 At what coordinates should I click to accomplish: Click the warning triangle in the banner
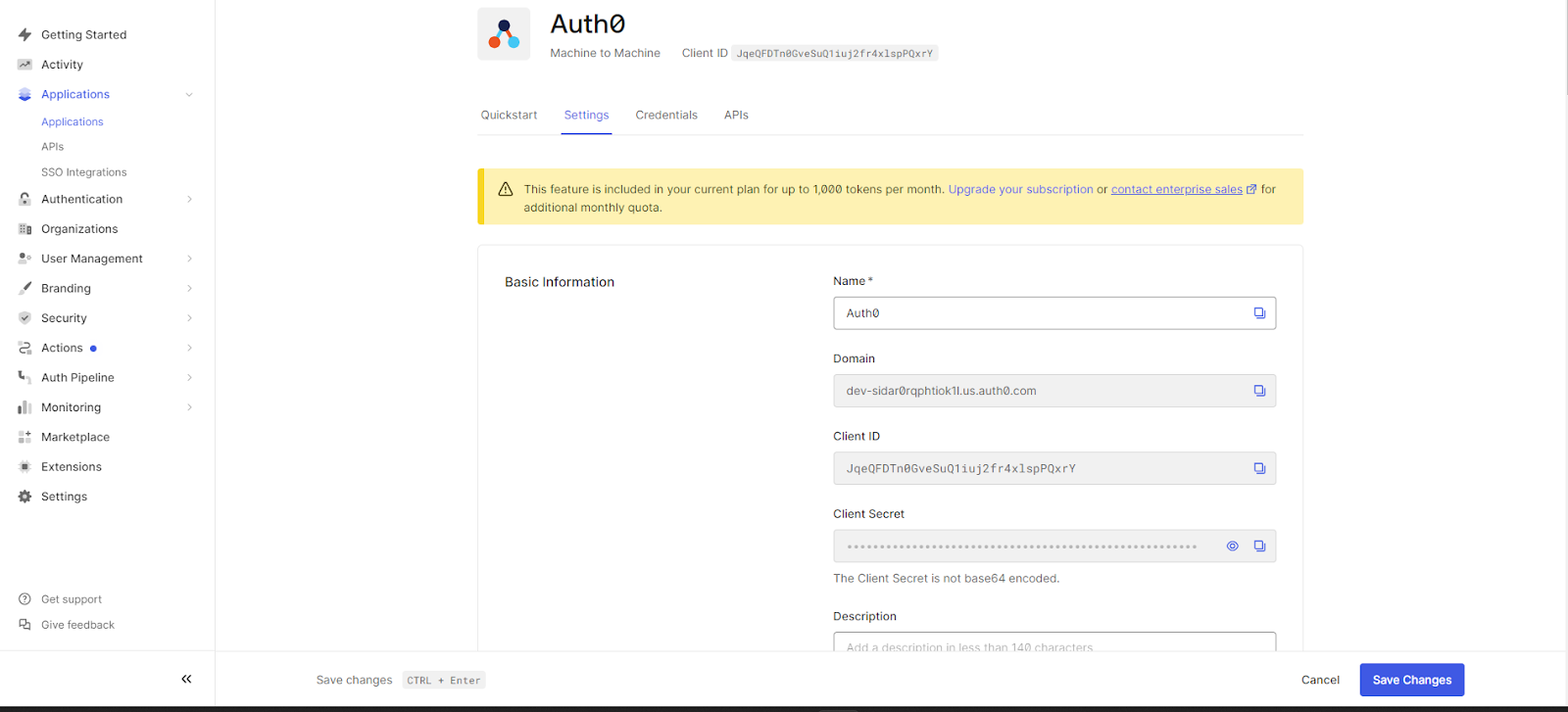[x=506, y=189]
